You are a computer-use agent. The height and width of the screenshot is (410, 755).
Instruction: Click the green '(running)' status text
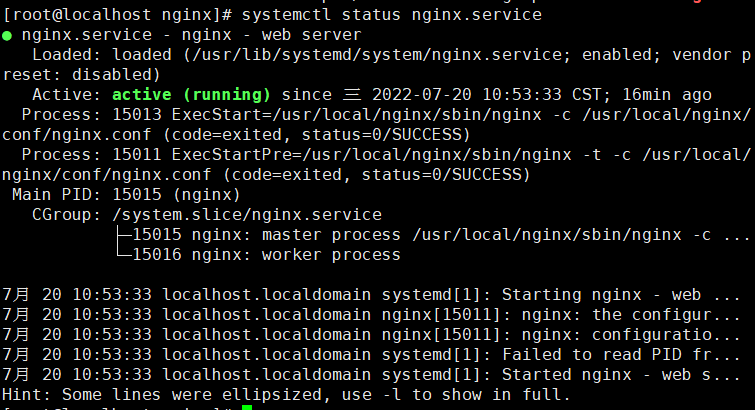point(227,94)
